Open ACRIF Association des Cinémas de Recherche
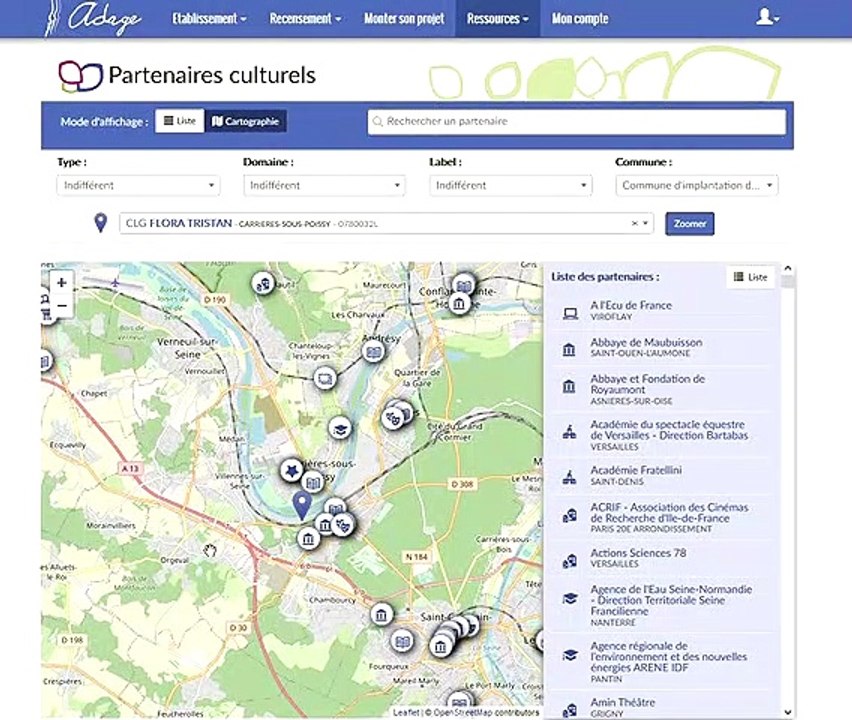Image resolution: width=852 pixels, height=720 pixels. tap(669, 517)
